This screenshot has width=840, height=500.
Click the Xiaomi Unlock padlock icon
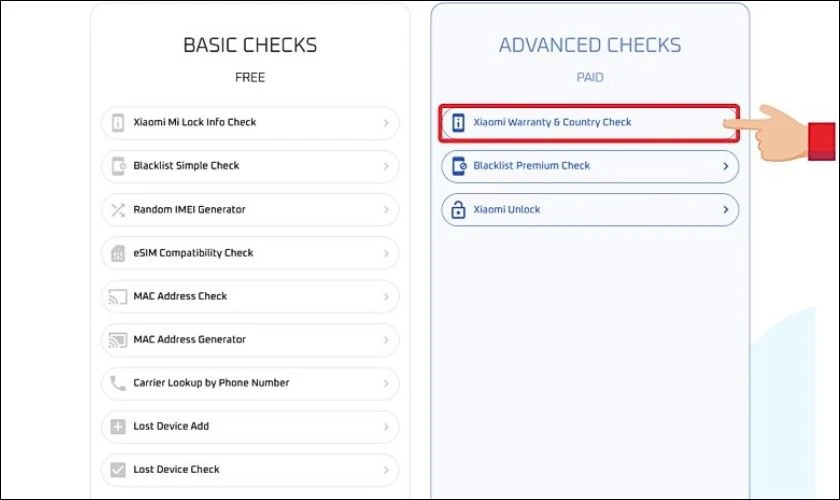click(x=458, y=210)
